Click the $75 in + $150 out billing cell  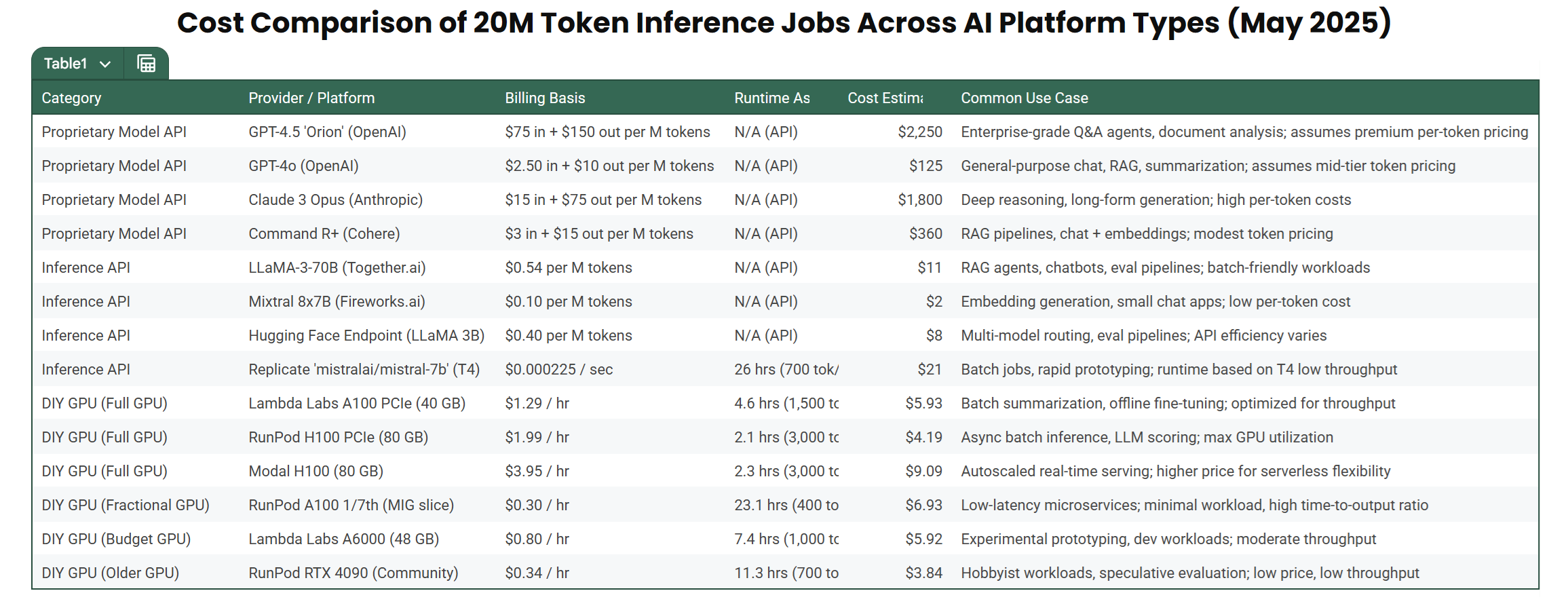(x=607, y=132)
